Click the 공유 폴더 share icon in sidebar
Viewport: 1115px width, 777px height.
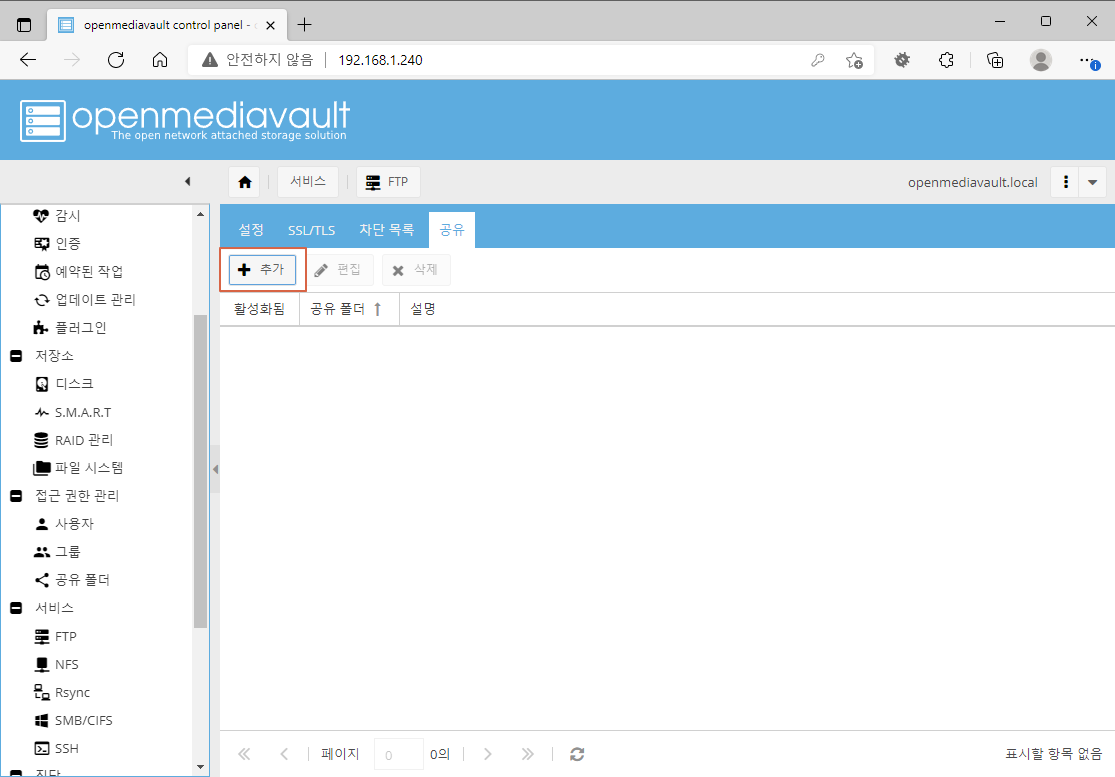(x=42, y=580)
